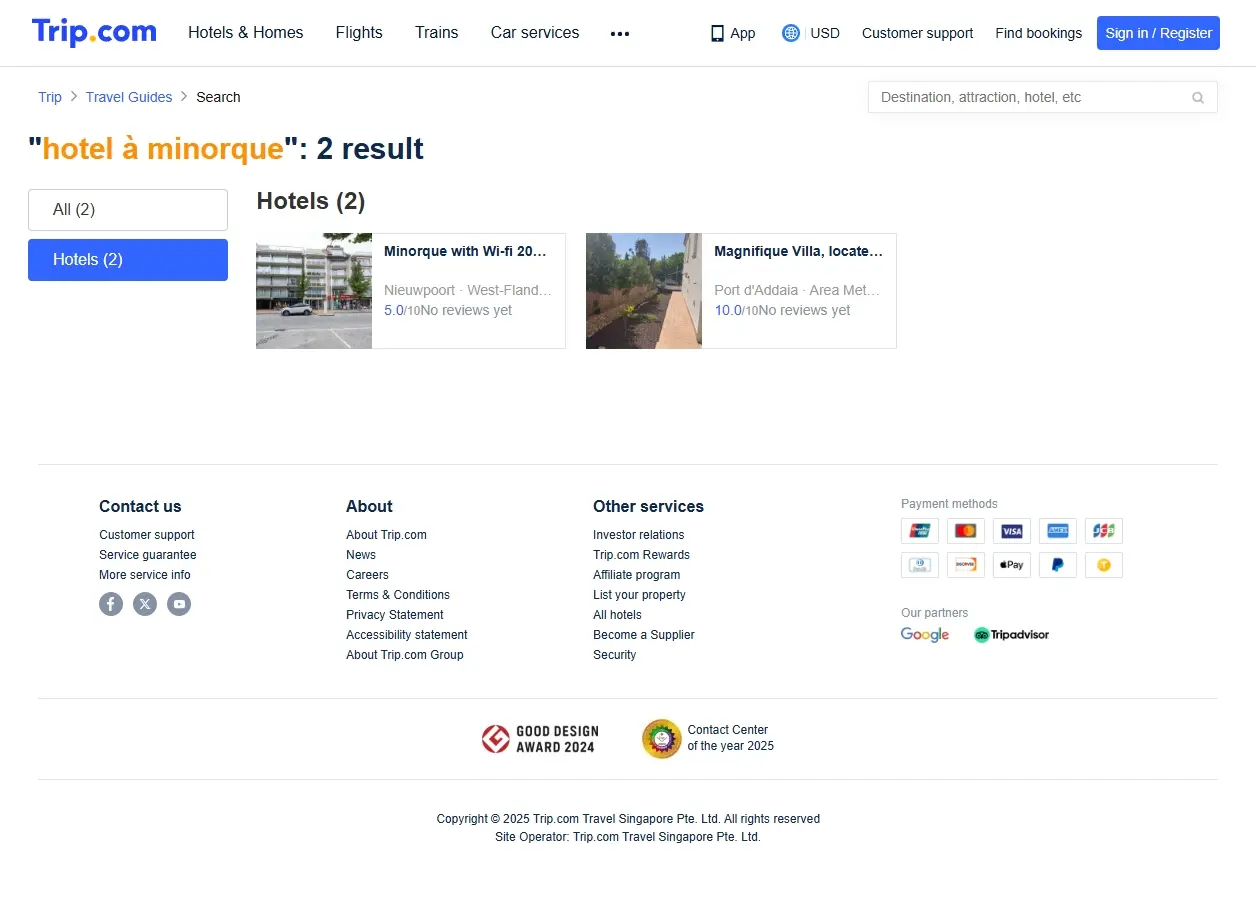Open Affiliate program link

[636, 575]
